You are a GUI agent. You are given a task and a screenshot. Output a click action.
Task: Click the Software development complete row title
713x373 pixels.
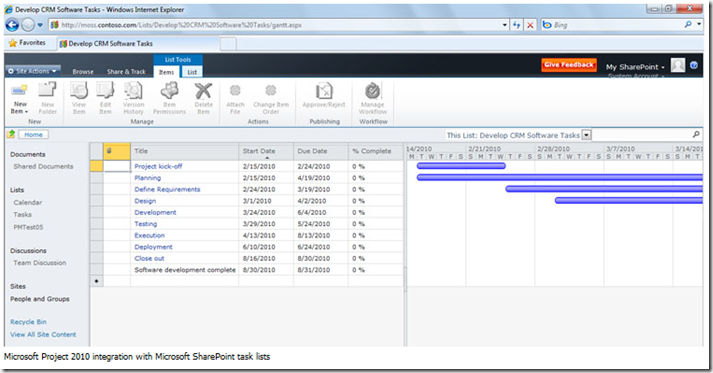(x=185, y=270)
